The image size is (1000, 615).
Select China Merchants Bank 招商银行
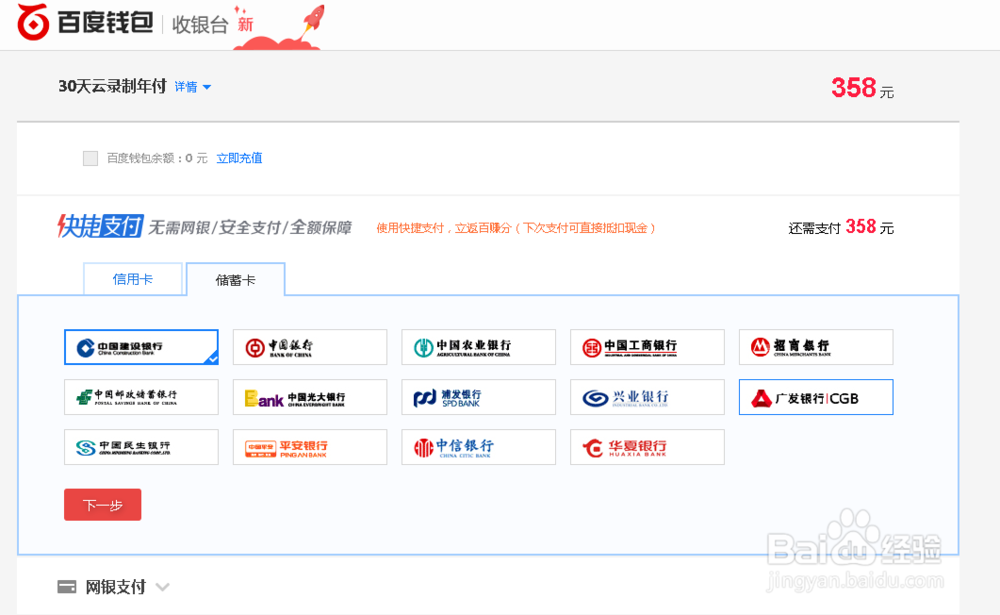816,347
